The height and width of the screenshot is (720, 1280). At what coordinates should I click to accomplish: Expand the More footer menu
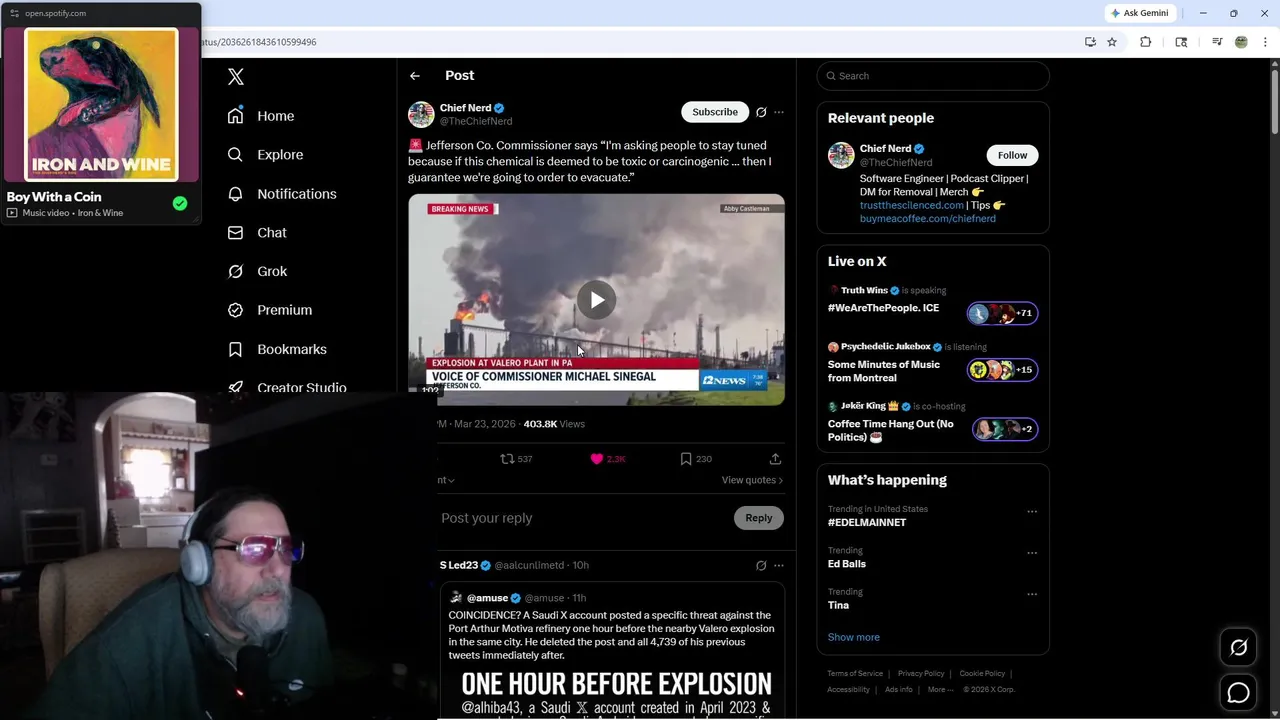[x=940, y=689]
